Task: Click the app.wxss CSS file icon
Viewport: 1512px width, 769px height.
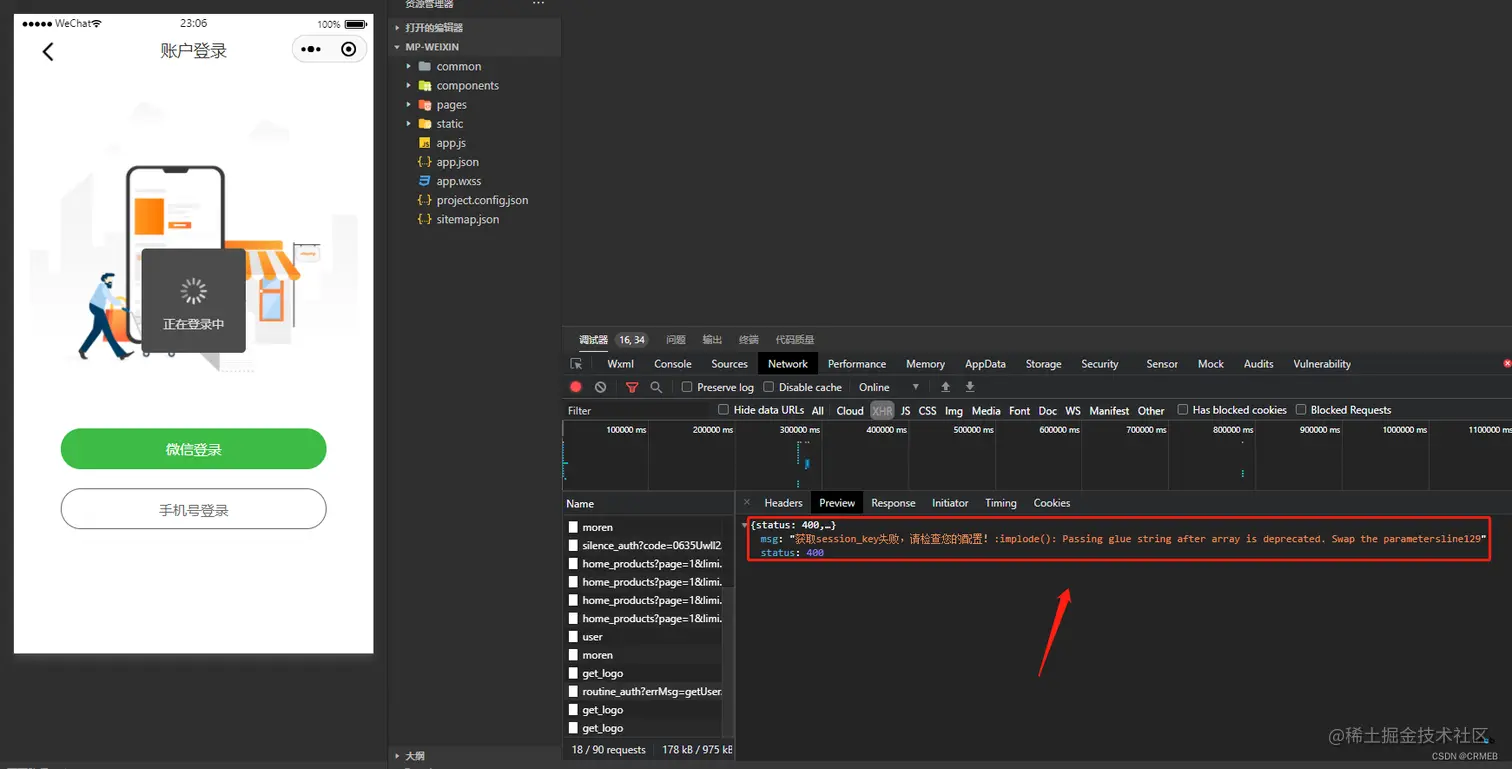Action: click(x=424, y=181)
